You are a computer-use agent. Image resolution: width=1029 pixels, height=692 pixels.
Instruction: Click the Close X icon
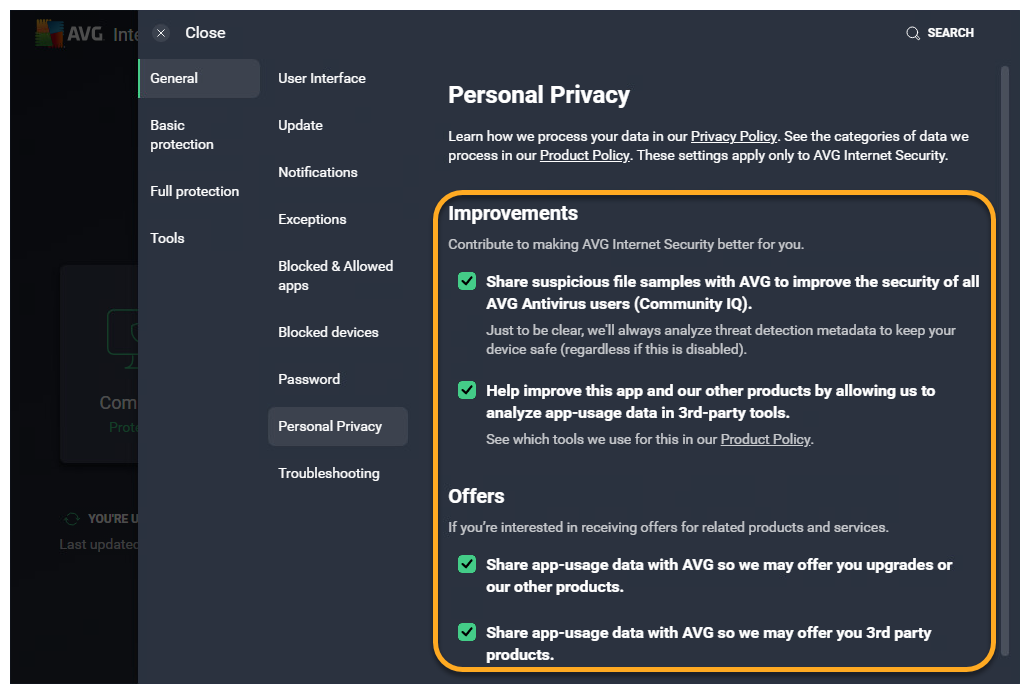(161, 33)
